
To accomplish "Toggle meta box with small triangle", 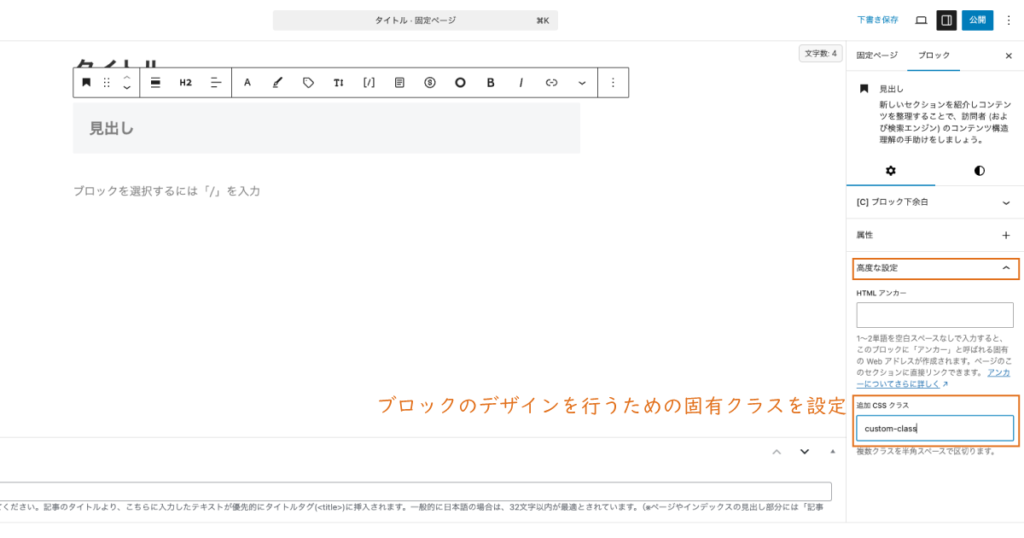I will [x=833, y=451].
